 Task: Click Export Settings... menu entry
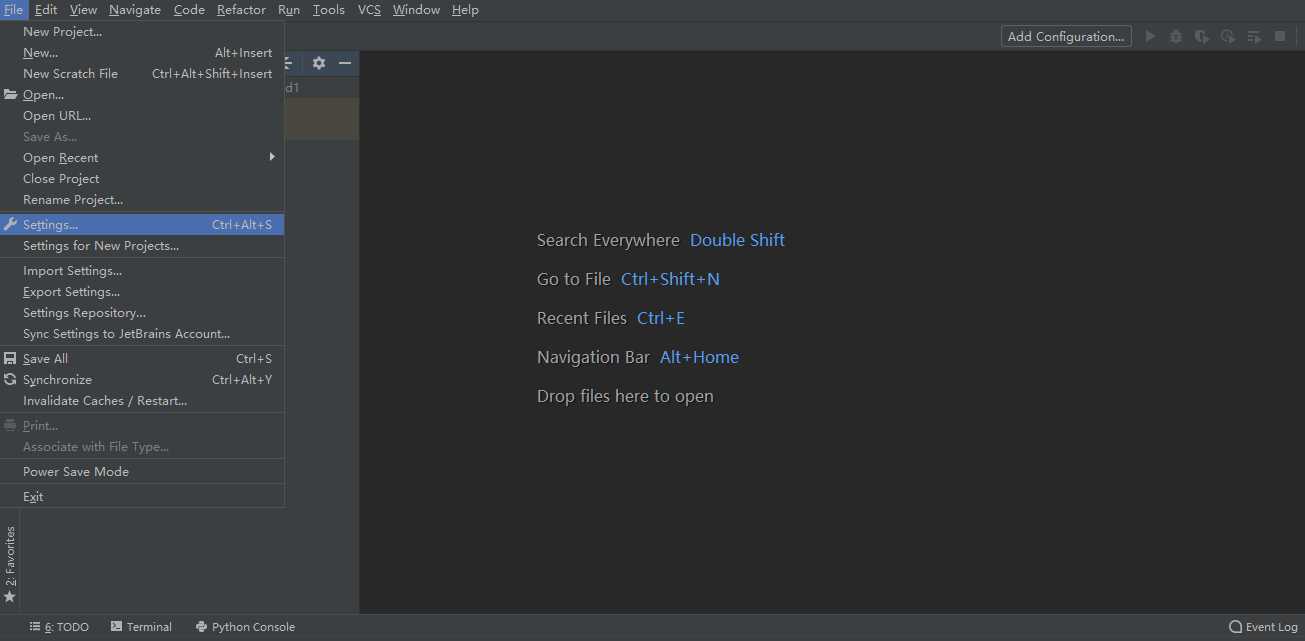click(71, 292)
